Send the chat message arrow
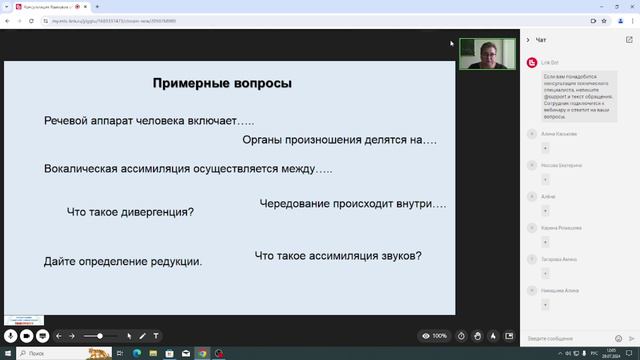This screenshot has height=360, width=640. 631,338
